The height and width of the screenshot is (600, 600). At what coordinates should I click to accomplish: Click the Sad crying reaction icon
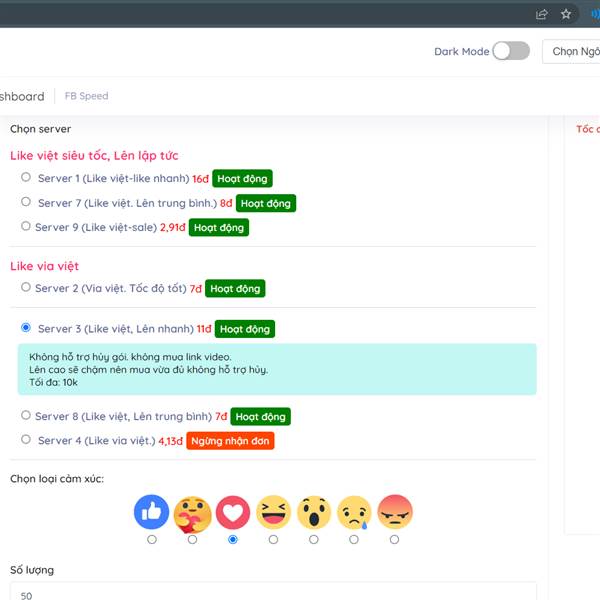pos(354,512)
